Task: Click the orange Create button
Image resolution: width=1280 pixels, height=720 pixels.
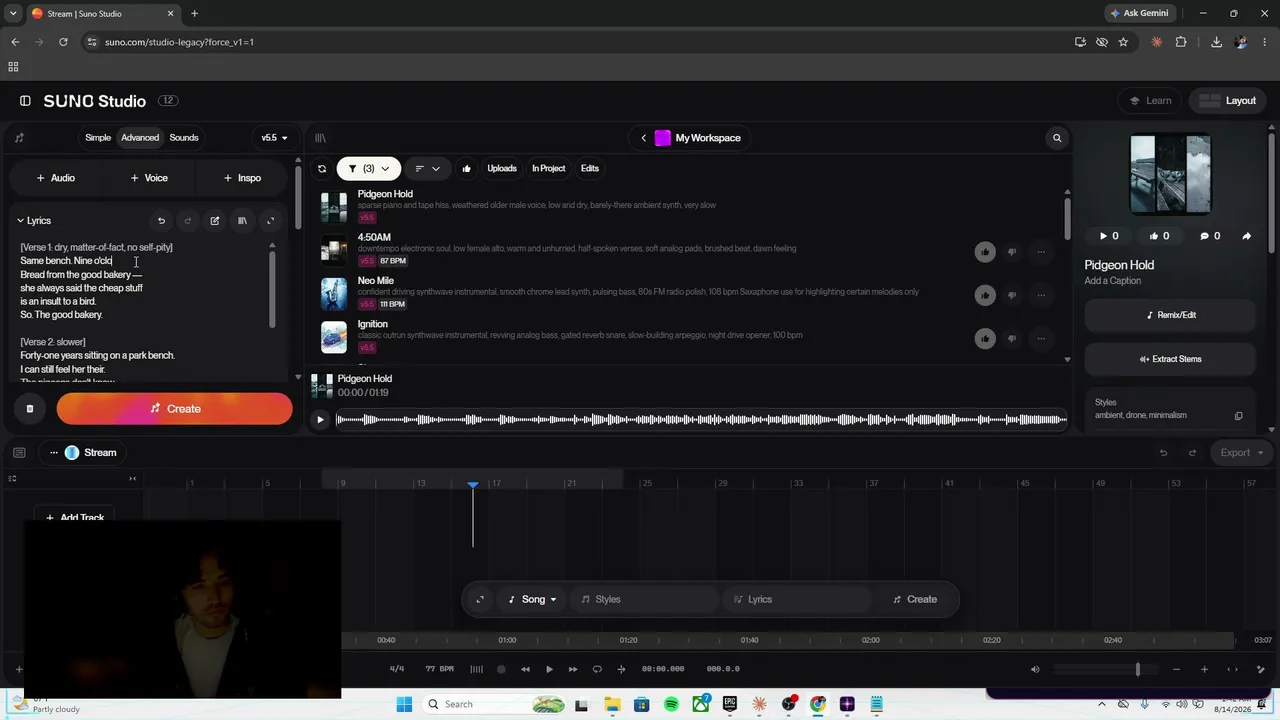Action: click(x=175, y=408)
